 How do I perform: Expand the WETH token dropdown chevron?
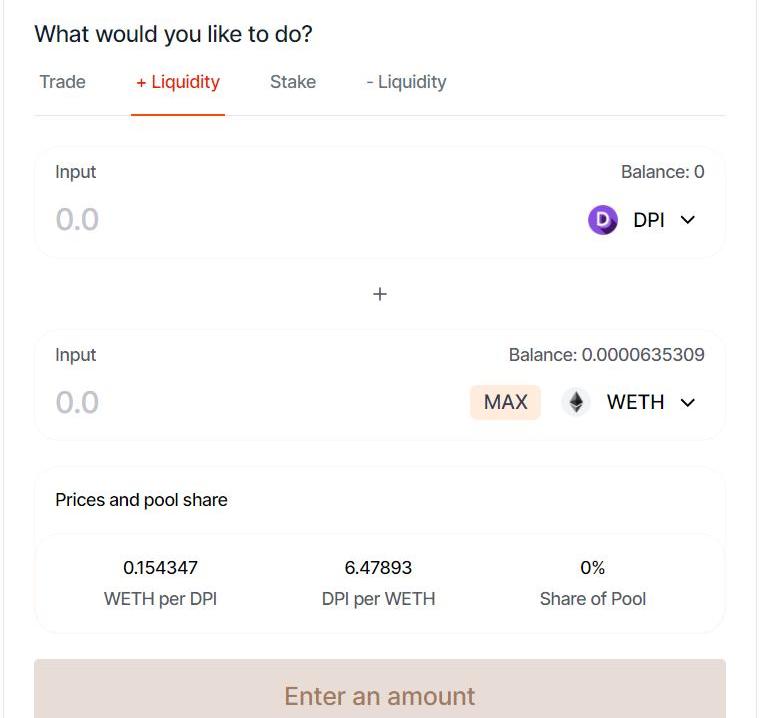pos(688,402)
